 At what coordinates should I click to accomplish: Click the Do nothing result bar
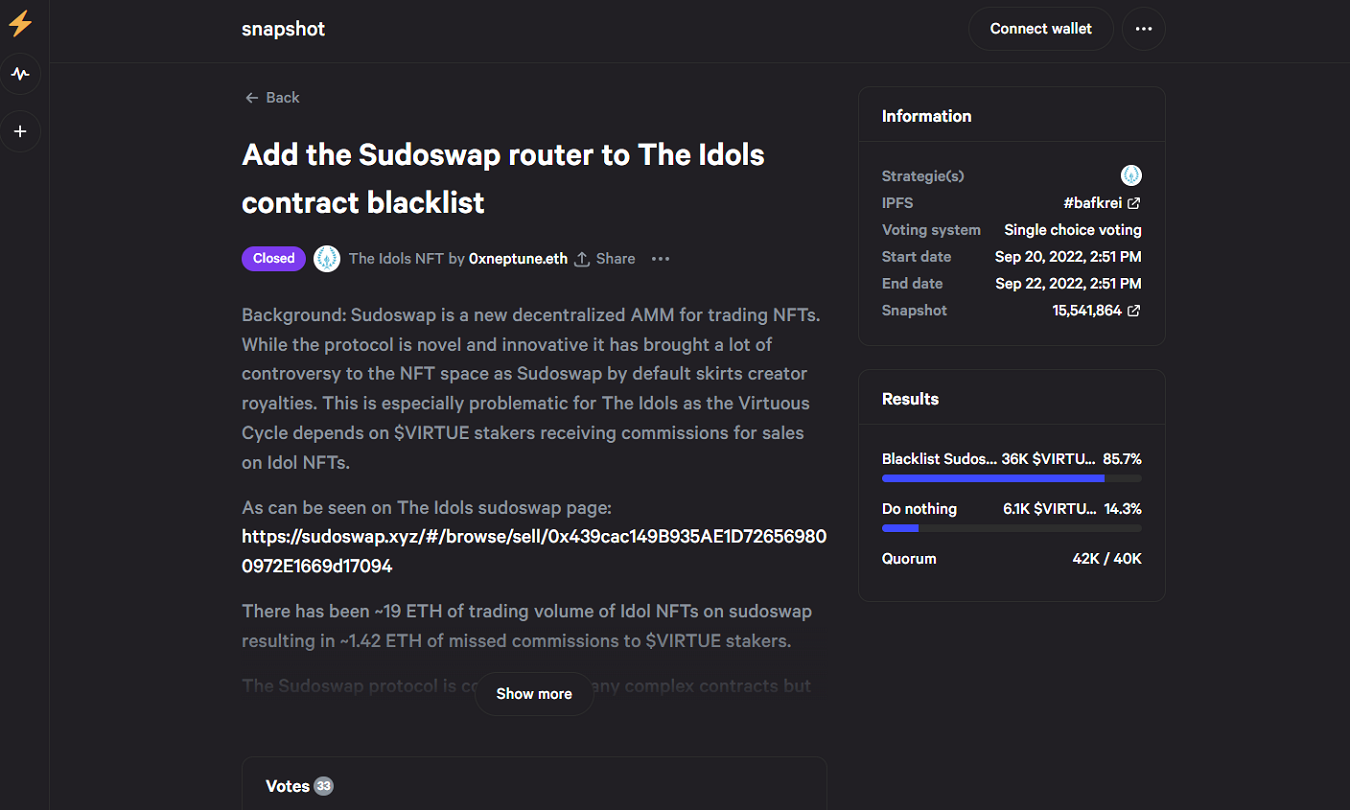click(1011, 527)
